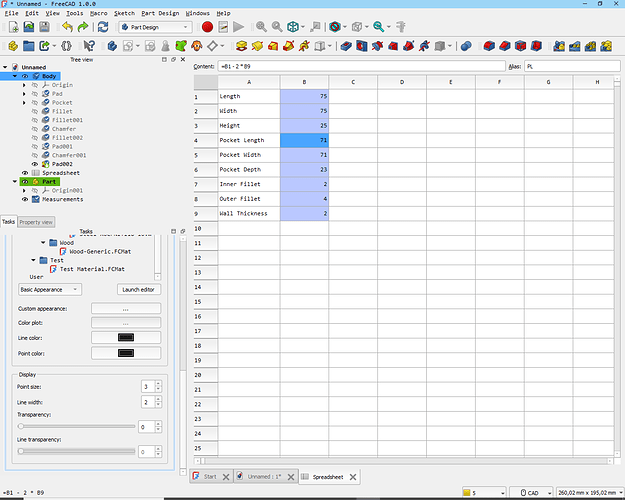Select the Hole tool

coord(362,46)
